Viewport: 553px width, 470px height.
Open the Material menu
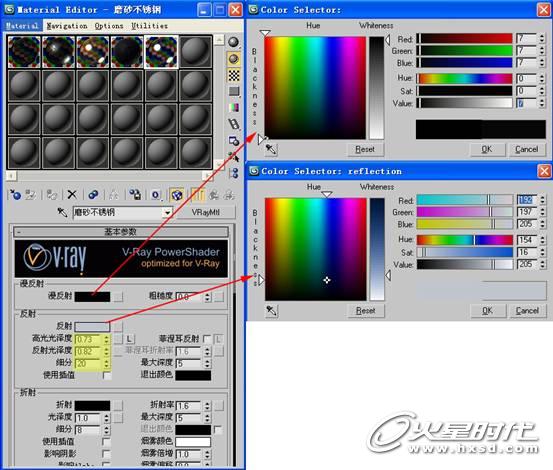pyautogui.click(x=22, y=26)
